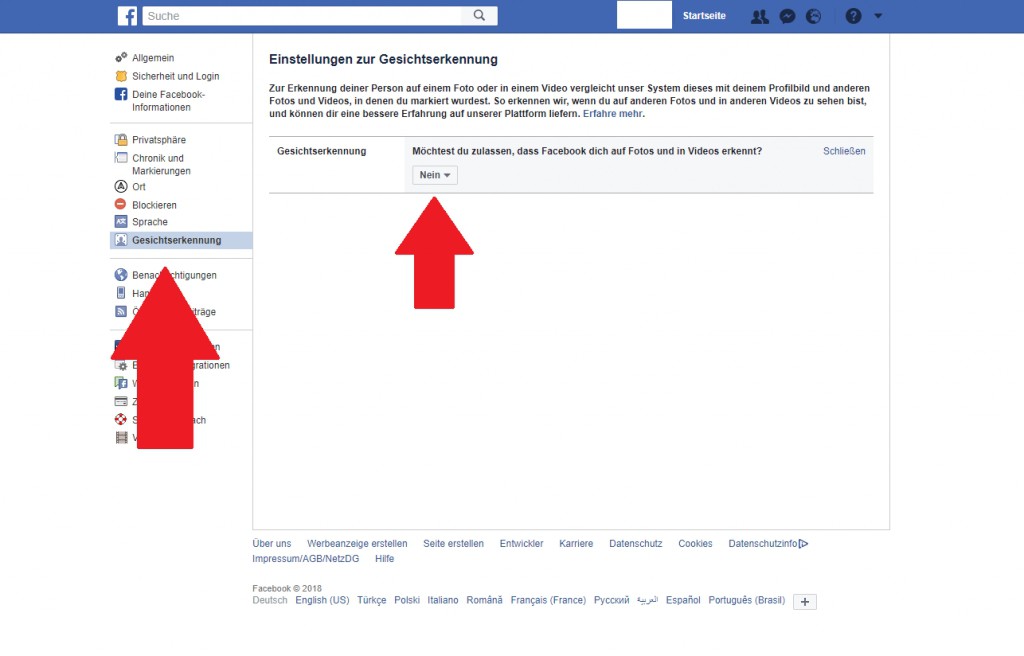Click the search magnifier button
This screenshot has width=1024, height=656.
click(480, 16)
